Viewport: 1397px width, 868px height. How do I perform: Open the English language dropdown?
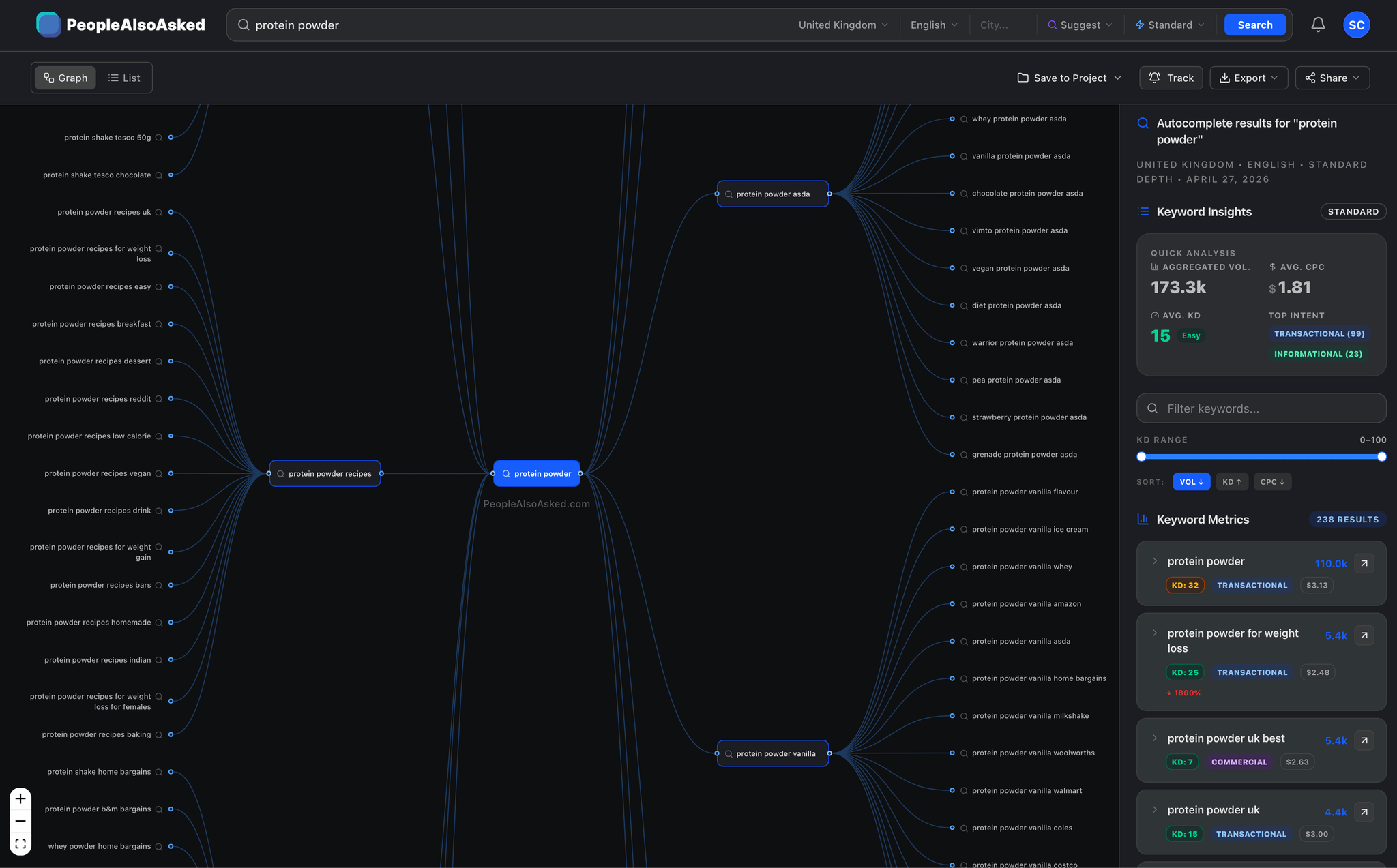[x=934, y=25]
